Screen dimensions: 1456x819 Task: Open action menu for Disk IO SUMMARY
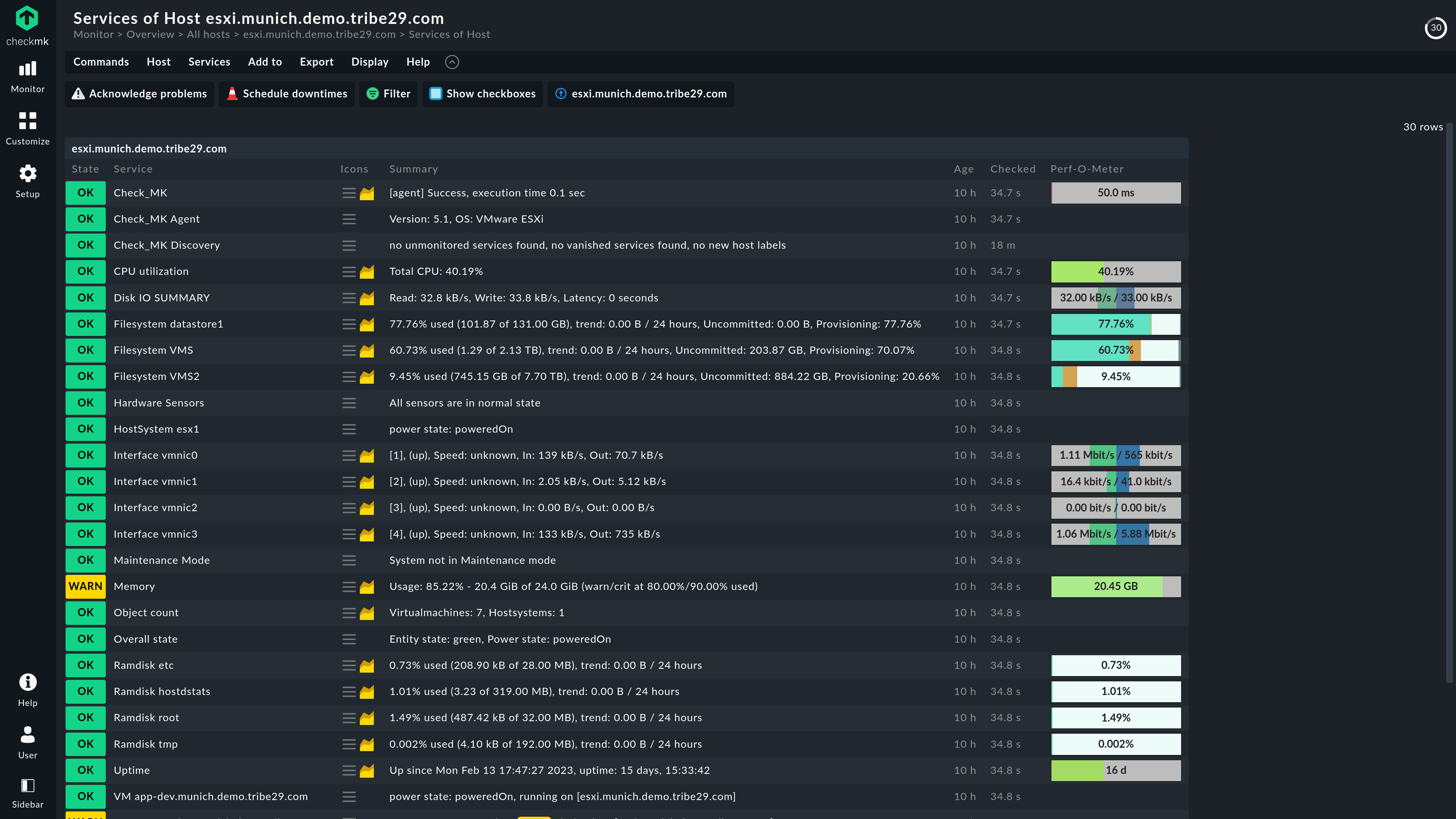(x=349, y=298)
